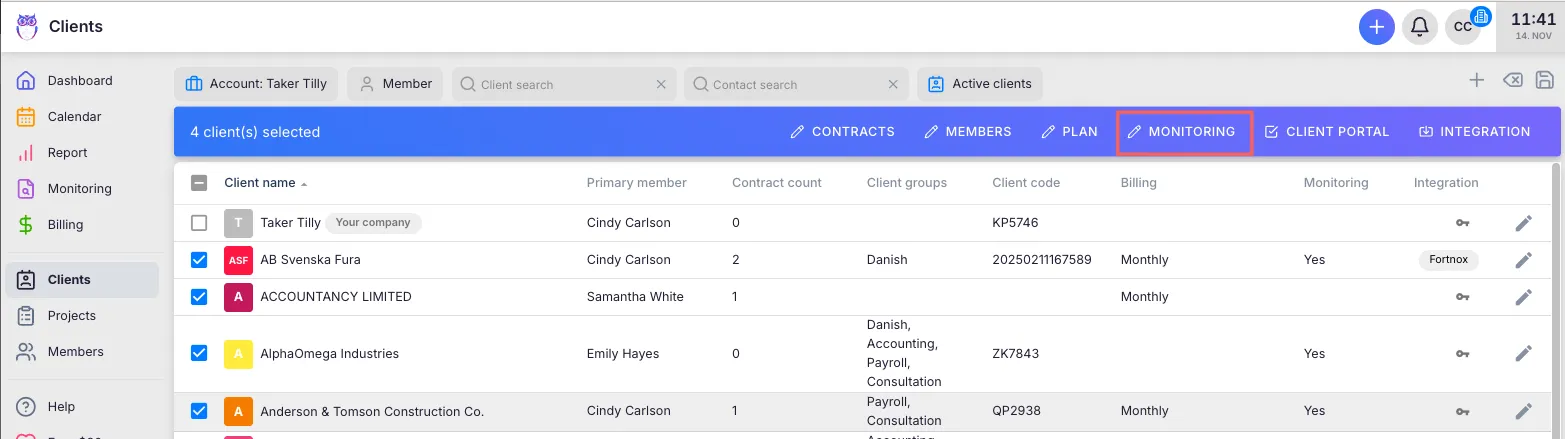1565x439 pixels.
Task: Click the save filter floppy icon
Action: coord(1544,81)
